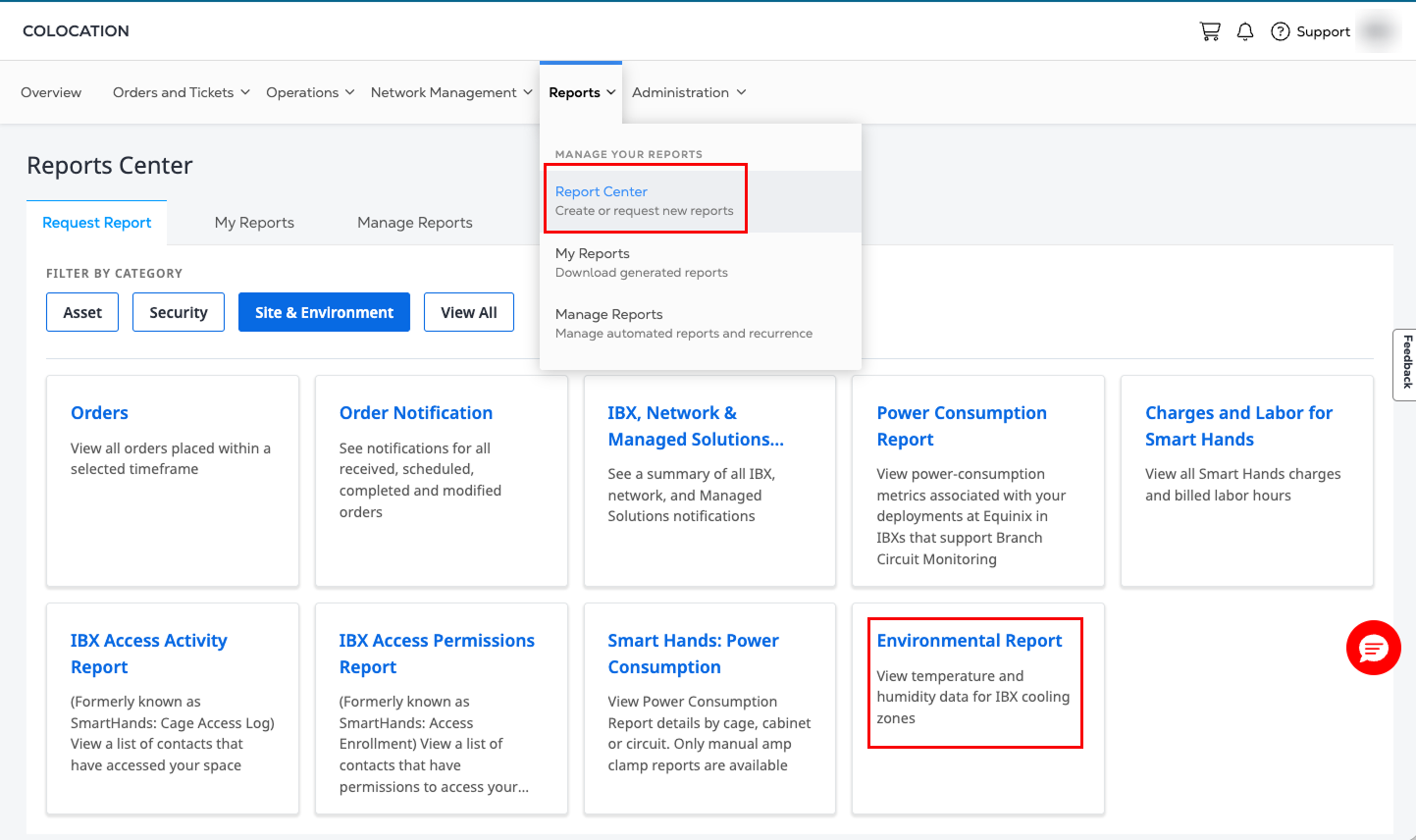Filter by Asset category
This screenshot has height=840, width=1416.
(82, 312)
